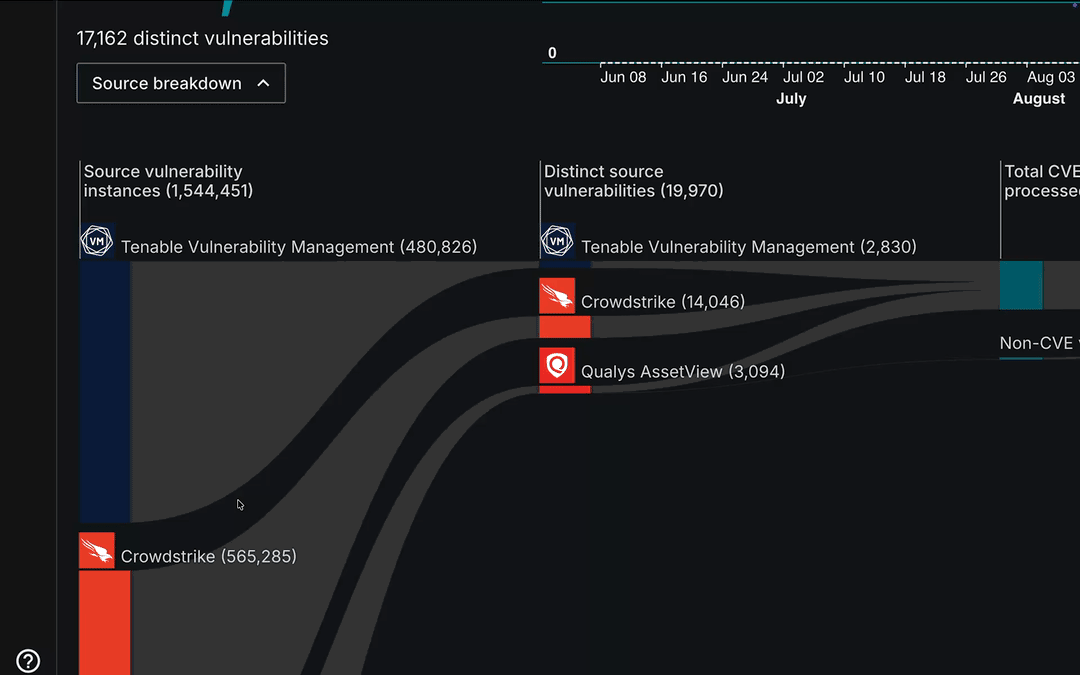Click the Jun 08 timeline marker
The width and height of the screenshot is (1080, 675).
623,76
